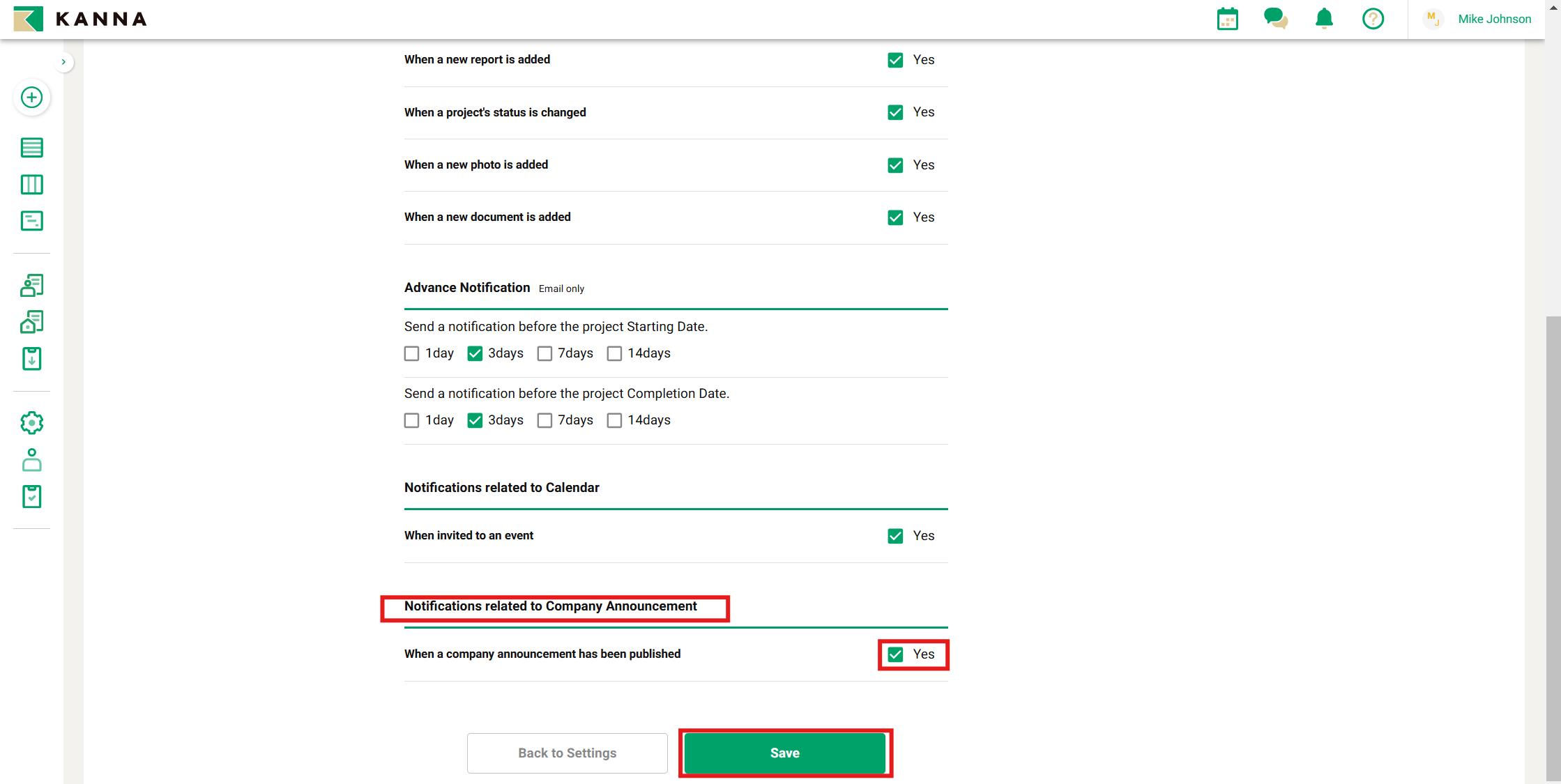Image resolution: width=1561 pixels, height=784 pixels.
Task: Open Mike Johnson user menu
Action: pos(1494,19)
